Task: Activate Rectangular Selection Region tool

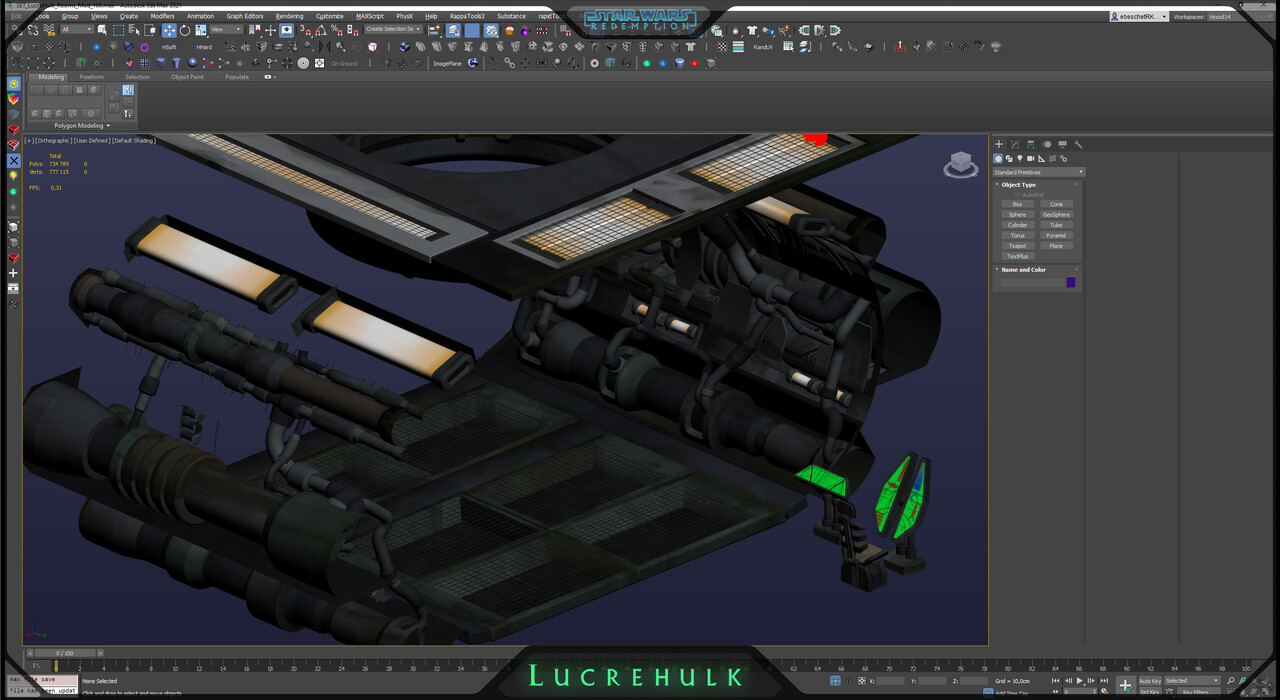Action: click(118, 30)
